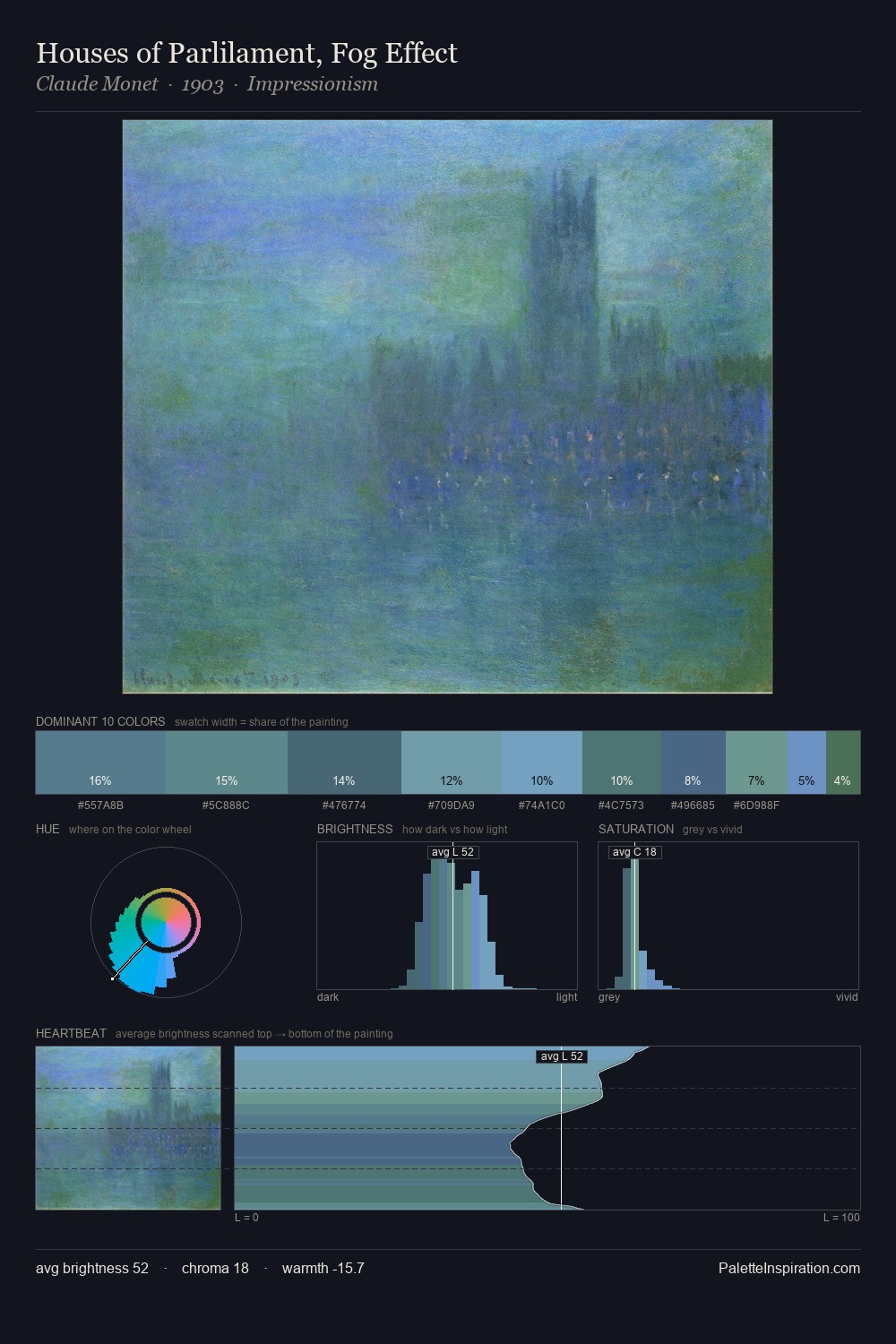This screenshot has width=896, height=1344.
Task: Click the heartbeat brightness profile chart
Action: click(547, 1128)
